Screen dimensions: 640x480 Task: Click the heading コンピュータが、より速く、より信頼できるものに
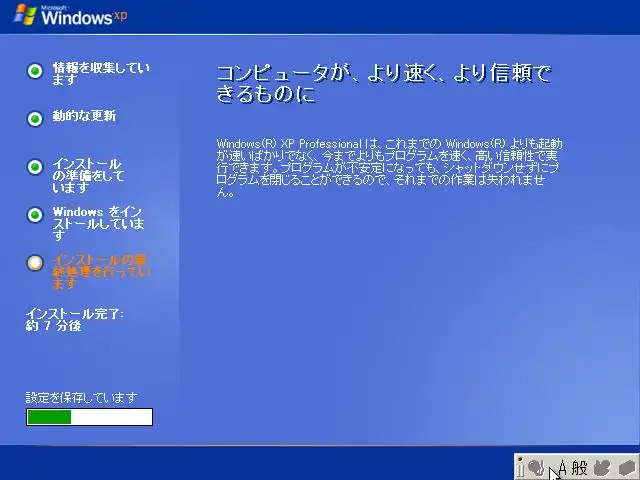click(384, 83)
